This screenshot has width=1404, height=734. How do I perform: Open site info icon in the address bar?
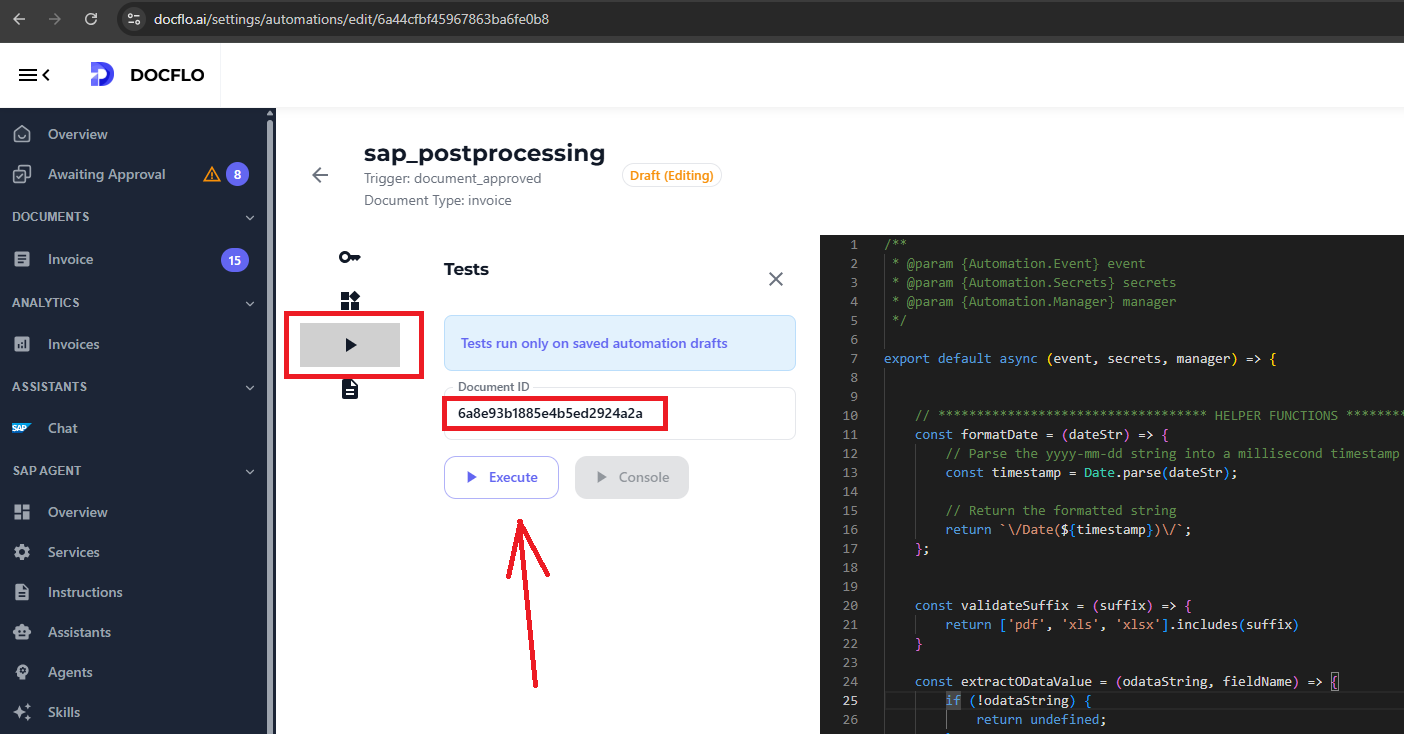point(134,19)
